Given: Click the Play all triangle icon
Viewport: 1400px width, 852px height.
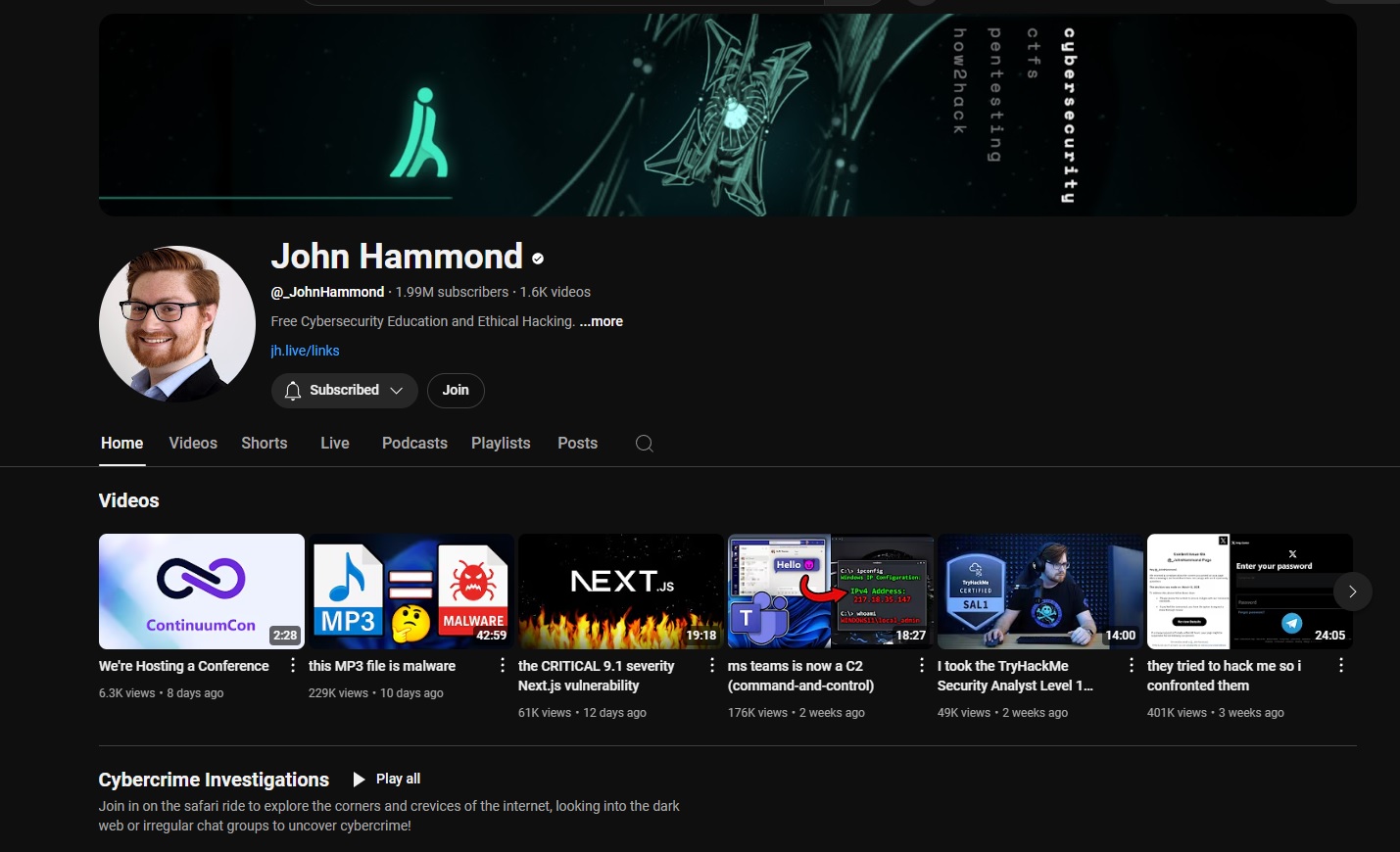Looking at the screenshot, I should [x=359, y=780].
